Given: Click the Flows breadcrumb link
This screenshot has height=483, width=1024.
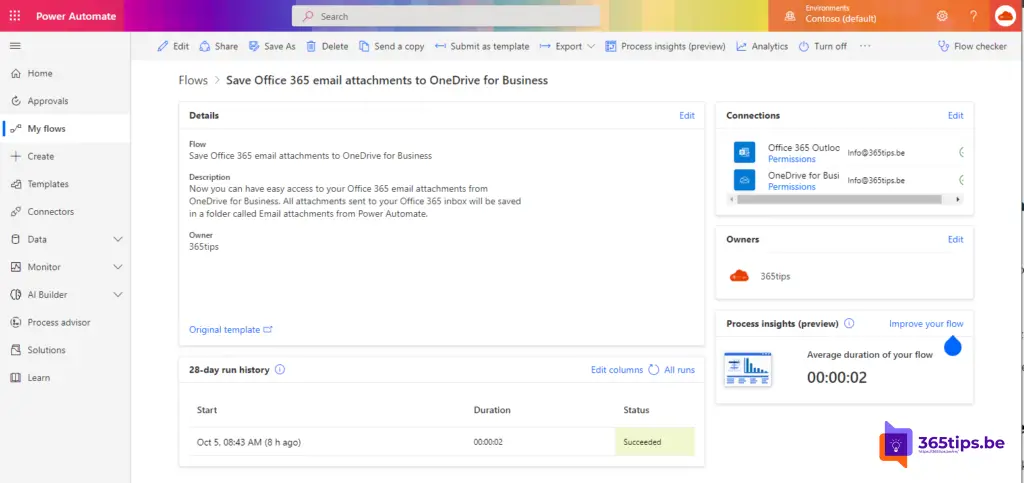Looking at the screenshot, I should 193,80.
